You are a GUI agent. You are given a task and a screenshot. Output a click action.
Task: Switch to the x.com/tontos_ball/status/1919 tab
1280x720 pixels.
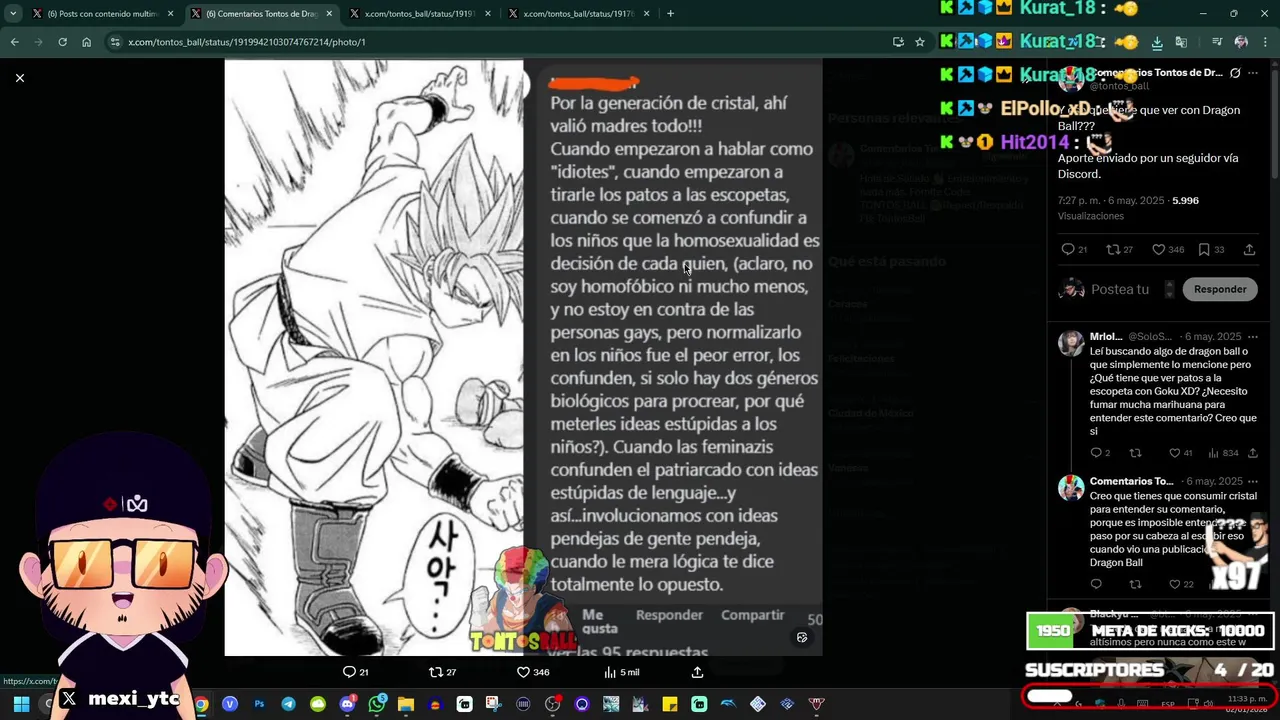point(420,14)
